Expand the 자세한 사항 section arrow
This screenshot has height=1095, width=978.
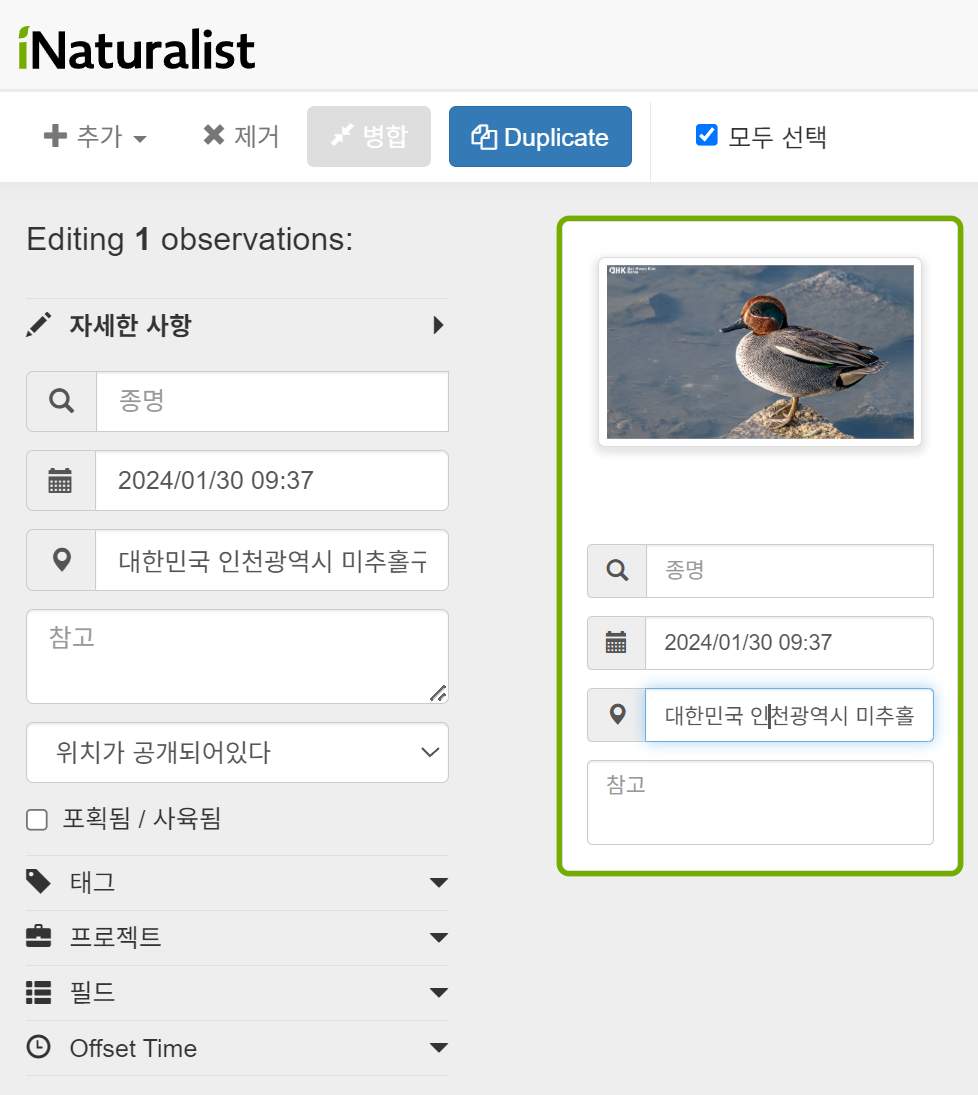coord(438,325)
